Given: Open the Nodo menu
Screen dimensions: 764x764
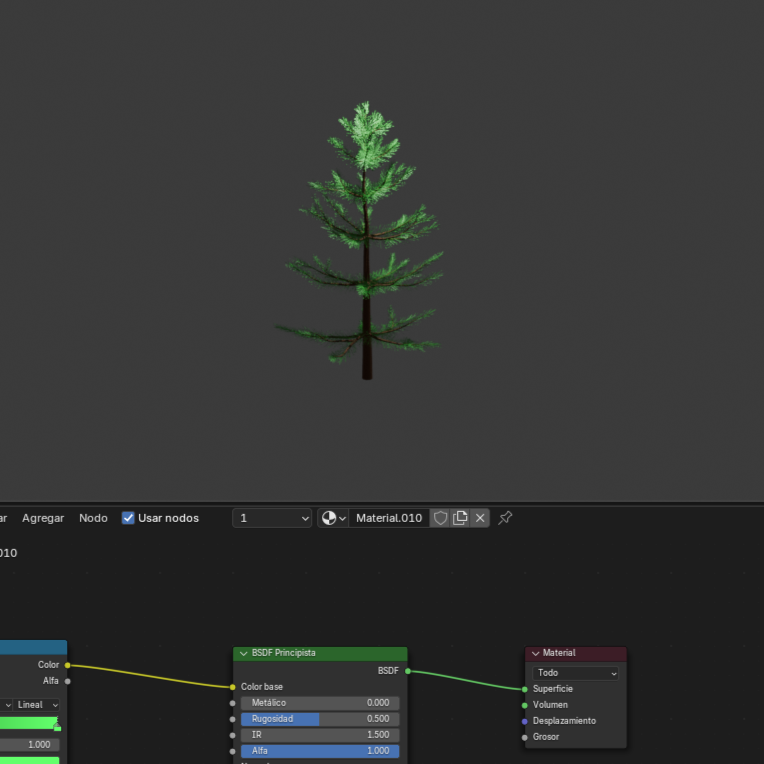Looking at the screenshot, I should coord(93,518).
